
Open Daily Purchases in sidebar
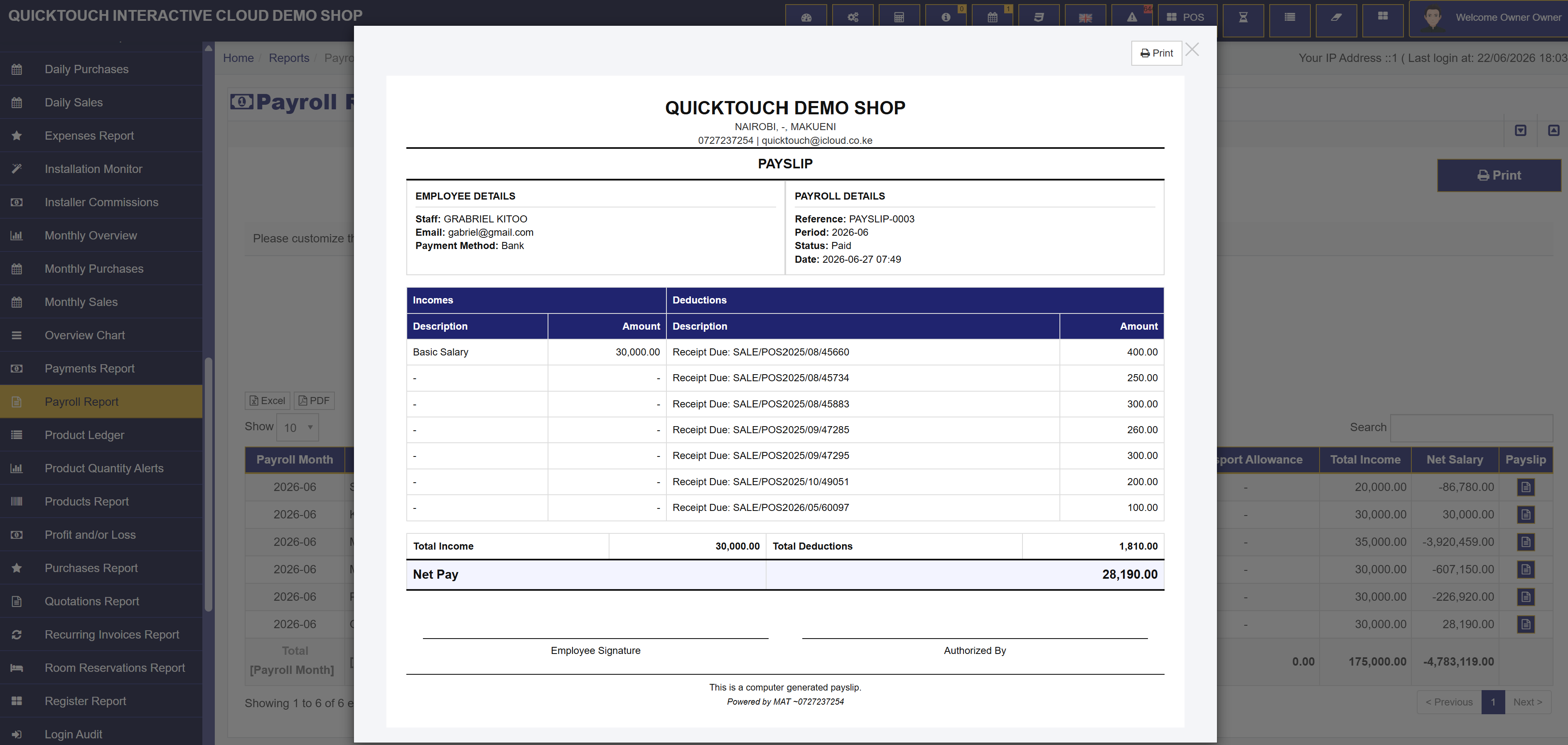(x=101, y=69)
